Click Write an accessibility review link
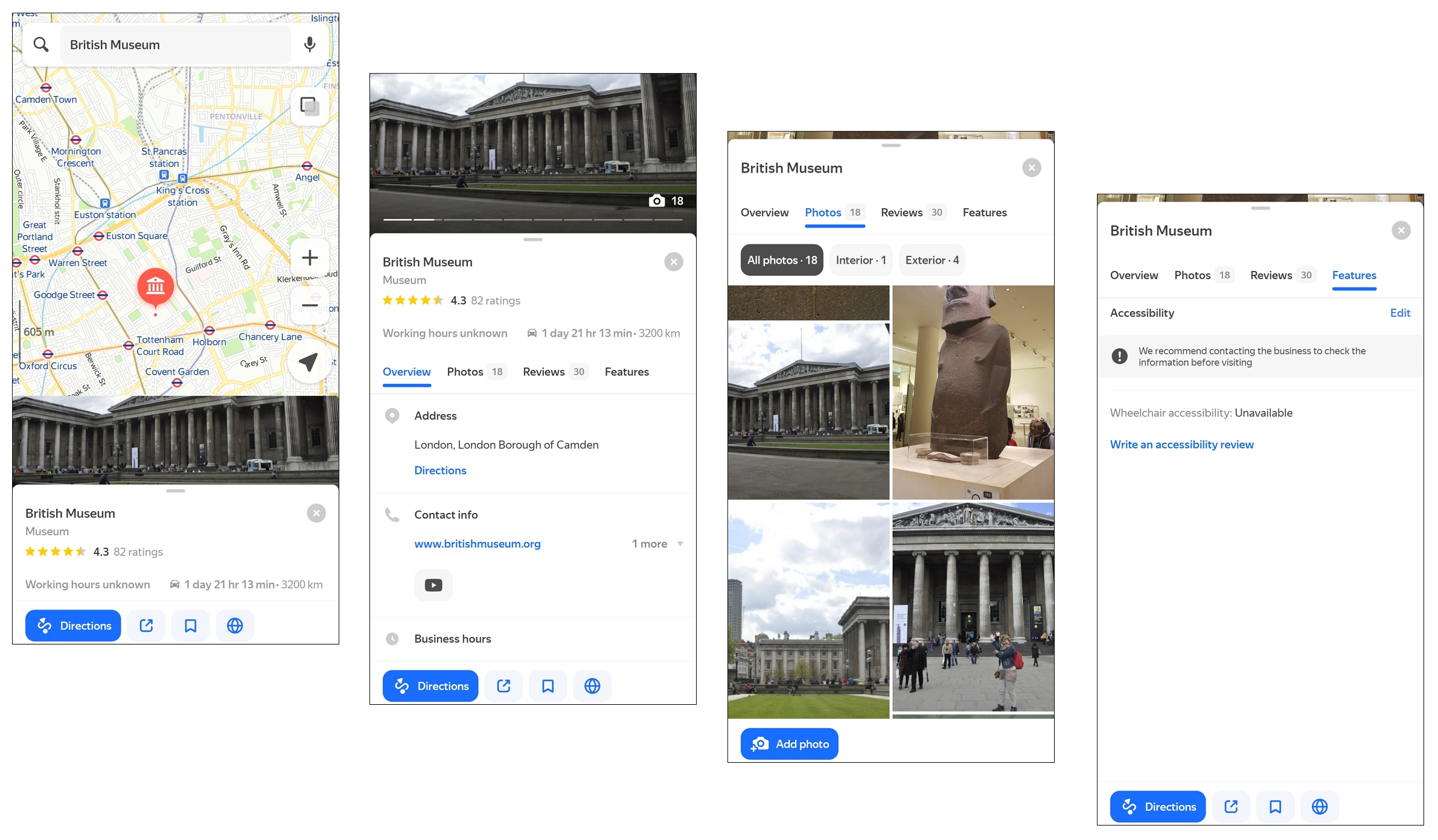 pos(1181,444)
